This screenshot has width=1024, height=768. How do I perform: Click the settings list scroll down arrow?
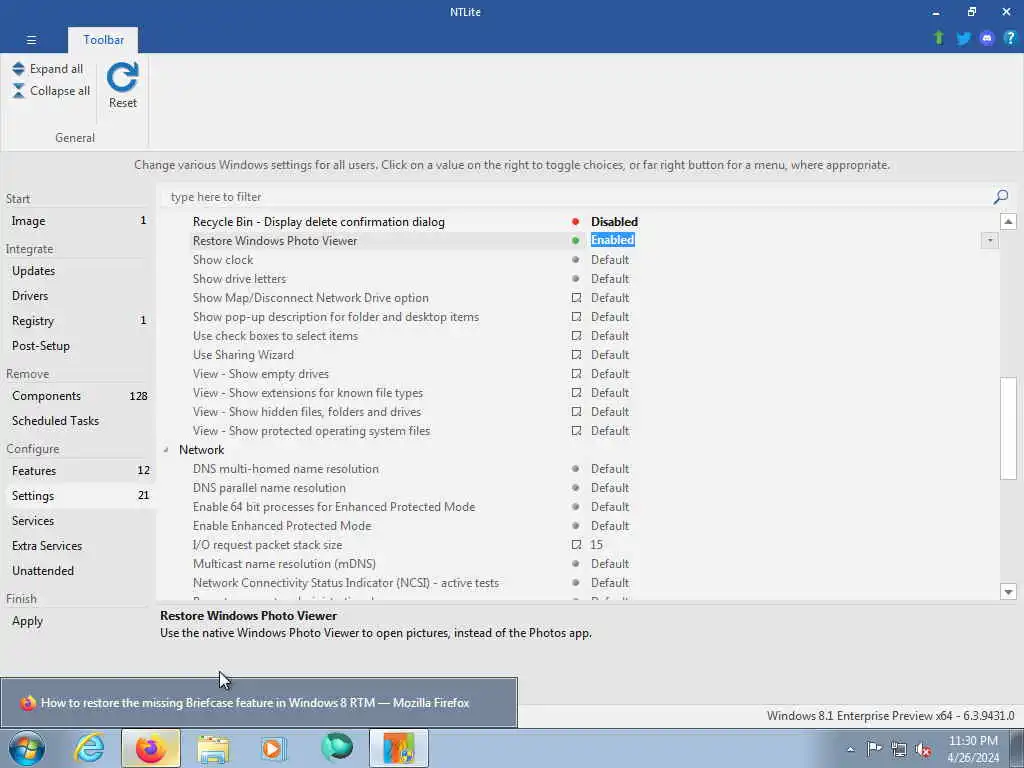point(1008,591)
